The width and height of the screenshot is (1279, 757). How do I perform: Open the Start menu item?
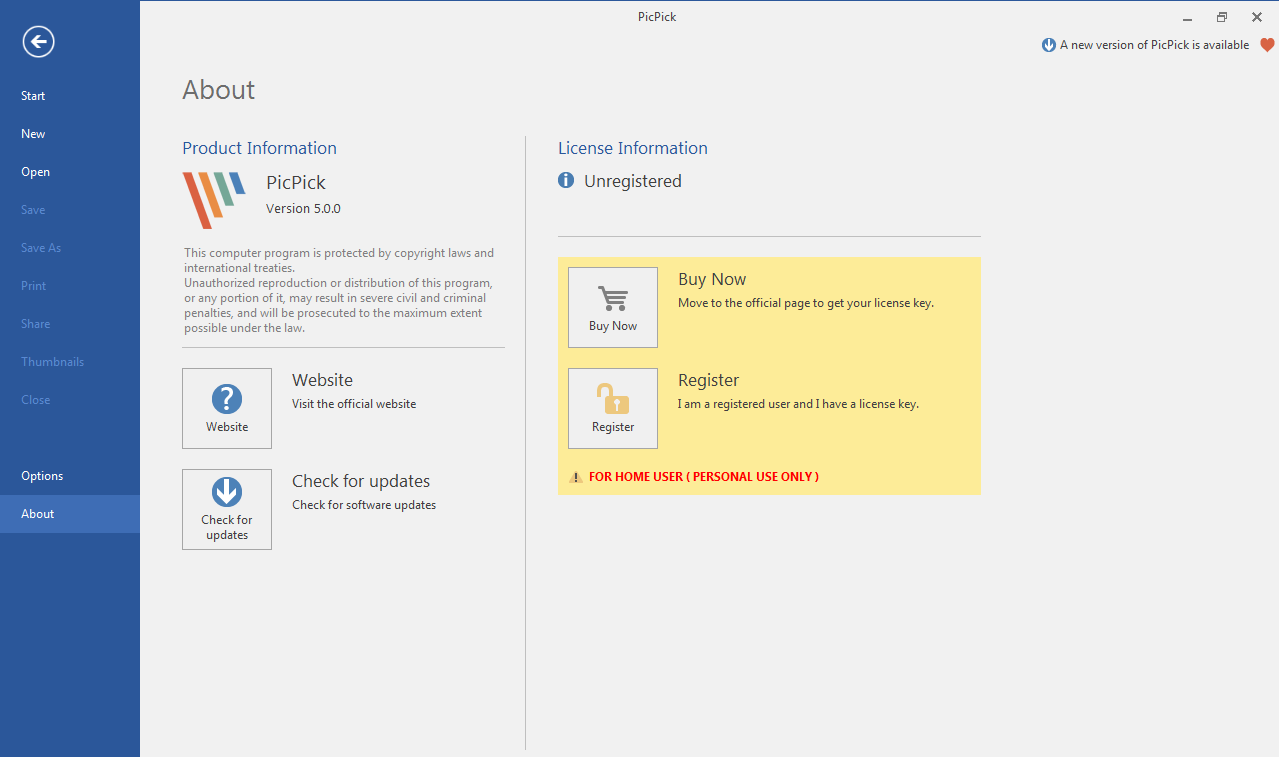[x=70, y=96]
